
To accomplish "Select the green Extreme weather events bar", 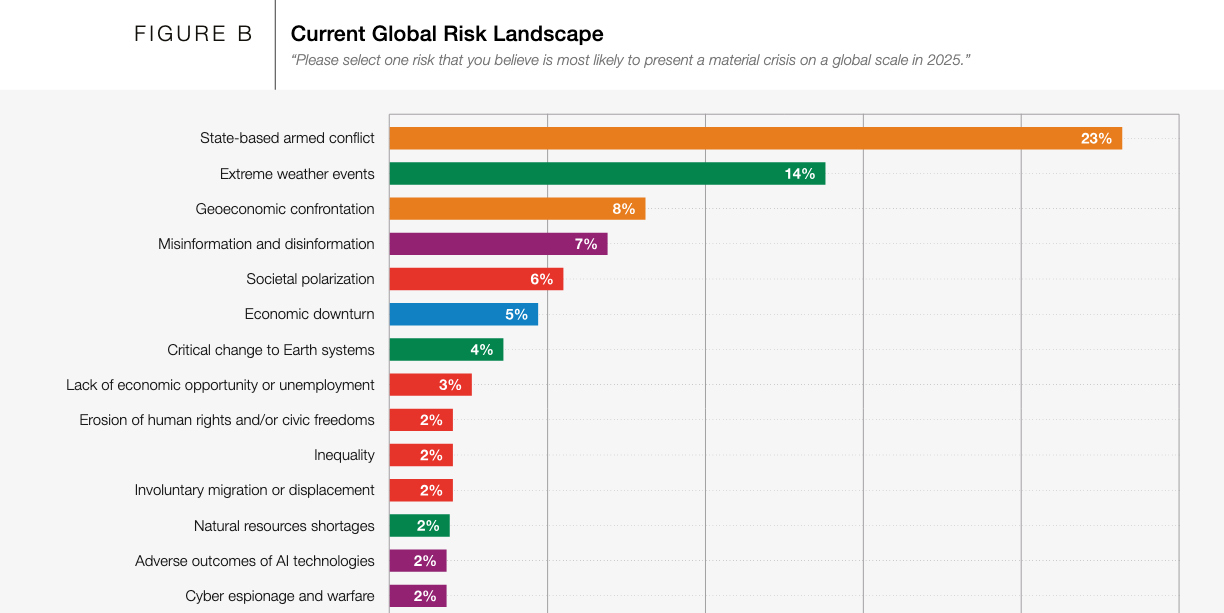I will pyautogui.click(x=606, y=174).
